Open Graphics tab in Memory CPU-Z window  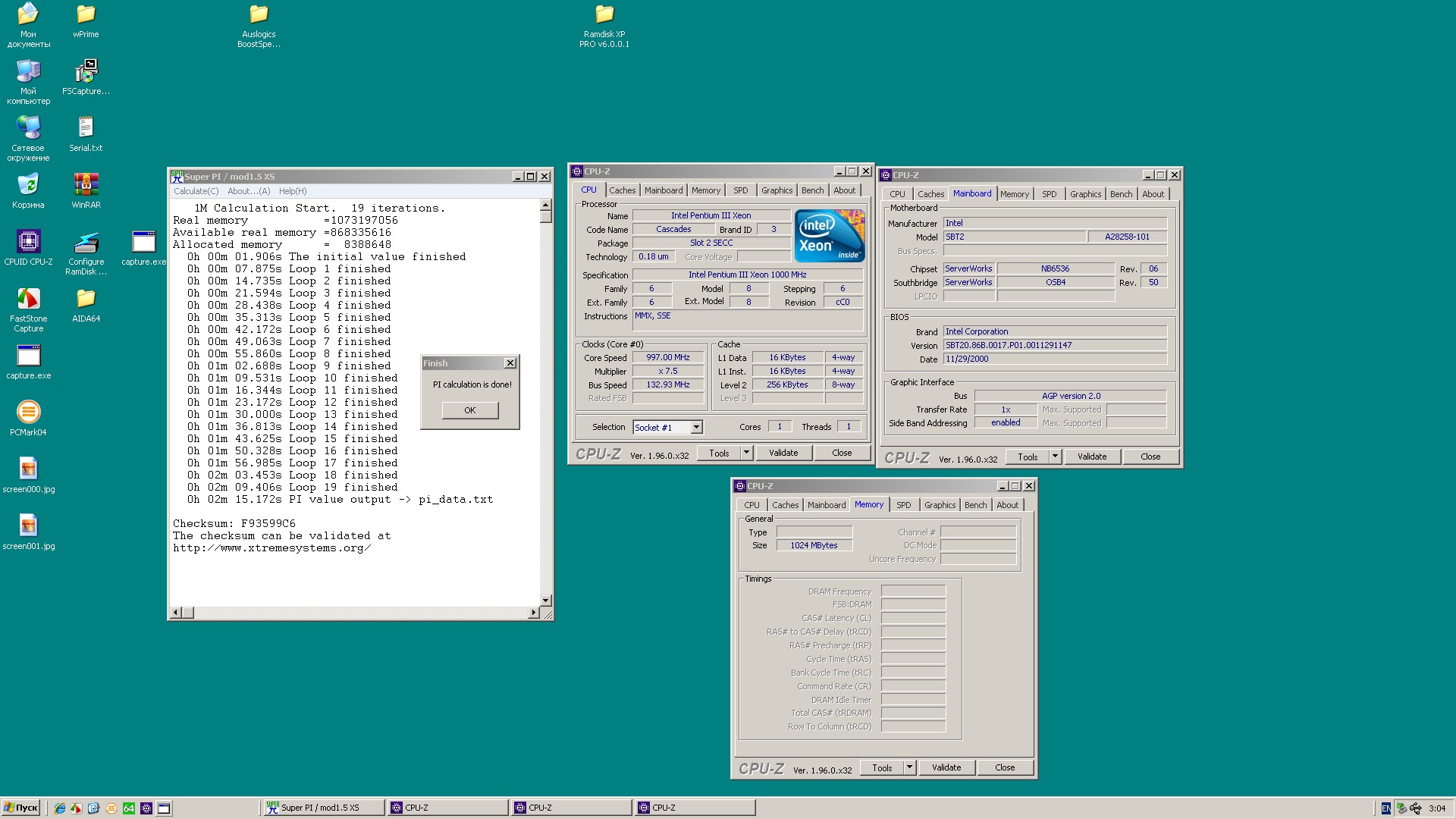click(x=940, y=505)
